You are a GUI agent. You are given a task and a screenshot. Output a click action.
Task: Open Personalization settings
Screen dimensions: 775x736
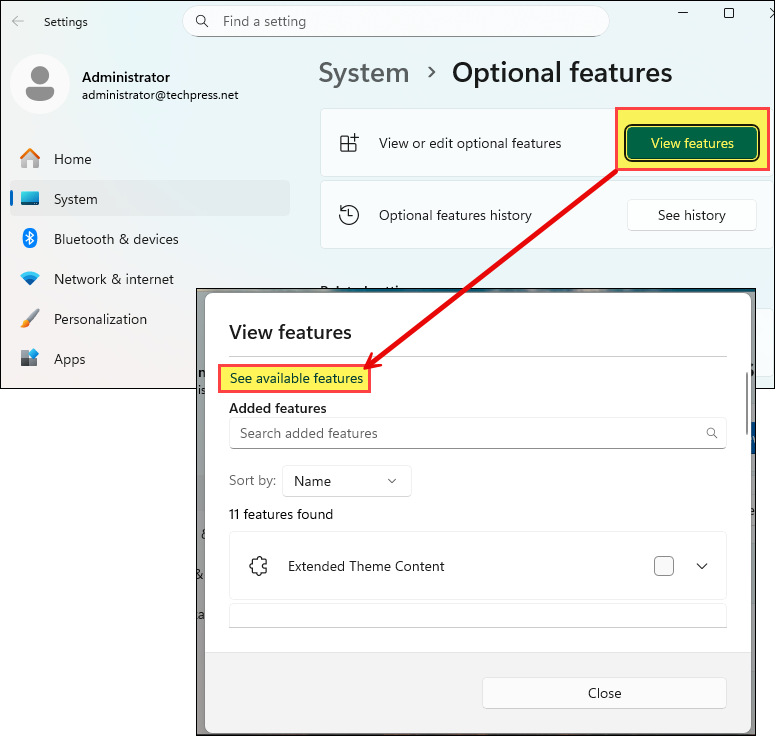pyautogui.click(x=104, y=319)
